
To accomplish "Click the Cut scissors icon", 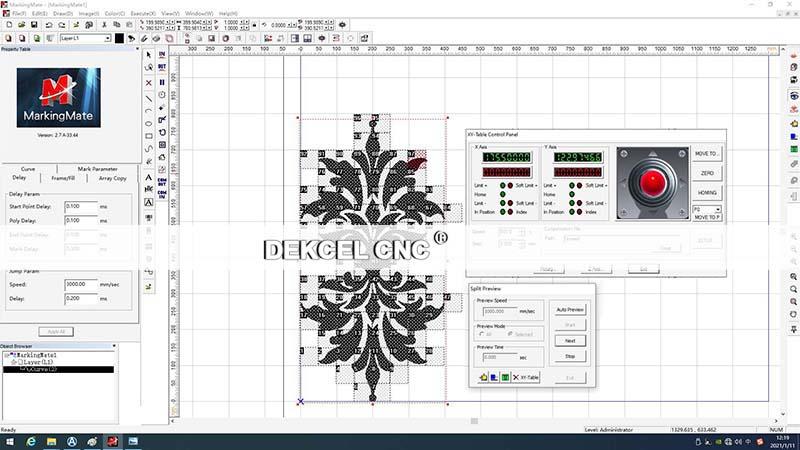I will pyautogui.click(x=104, y=24).
